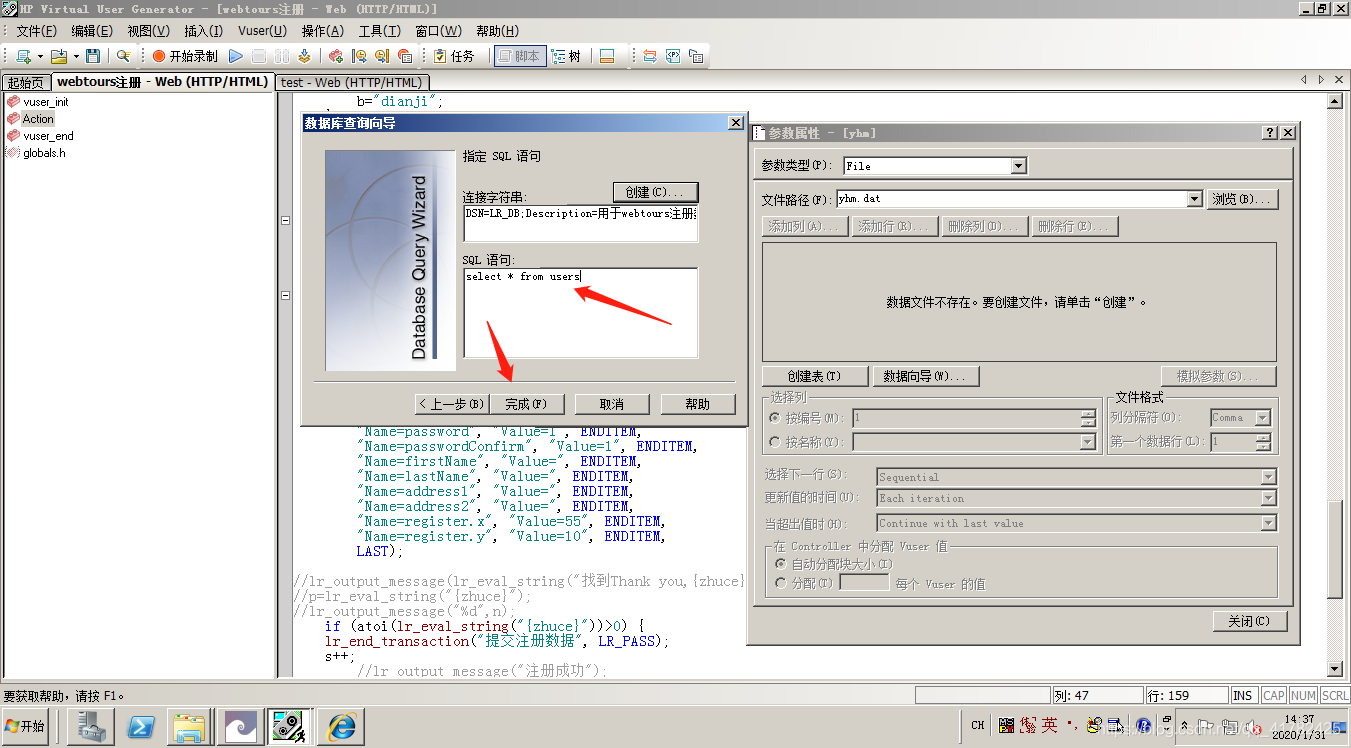Click 帮助 button in the query wizard
Screen dimensions: 1351x748
pos(697,404)
